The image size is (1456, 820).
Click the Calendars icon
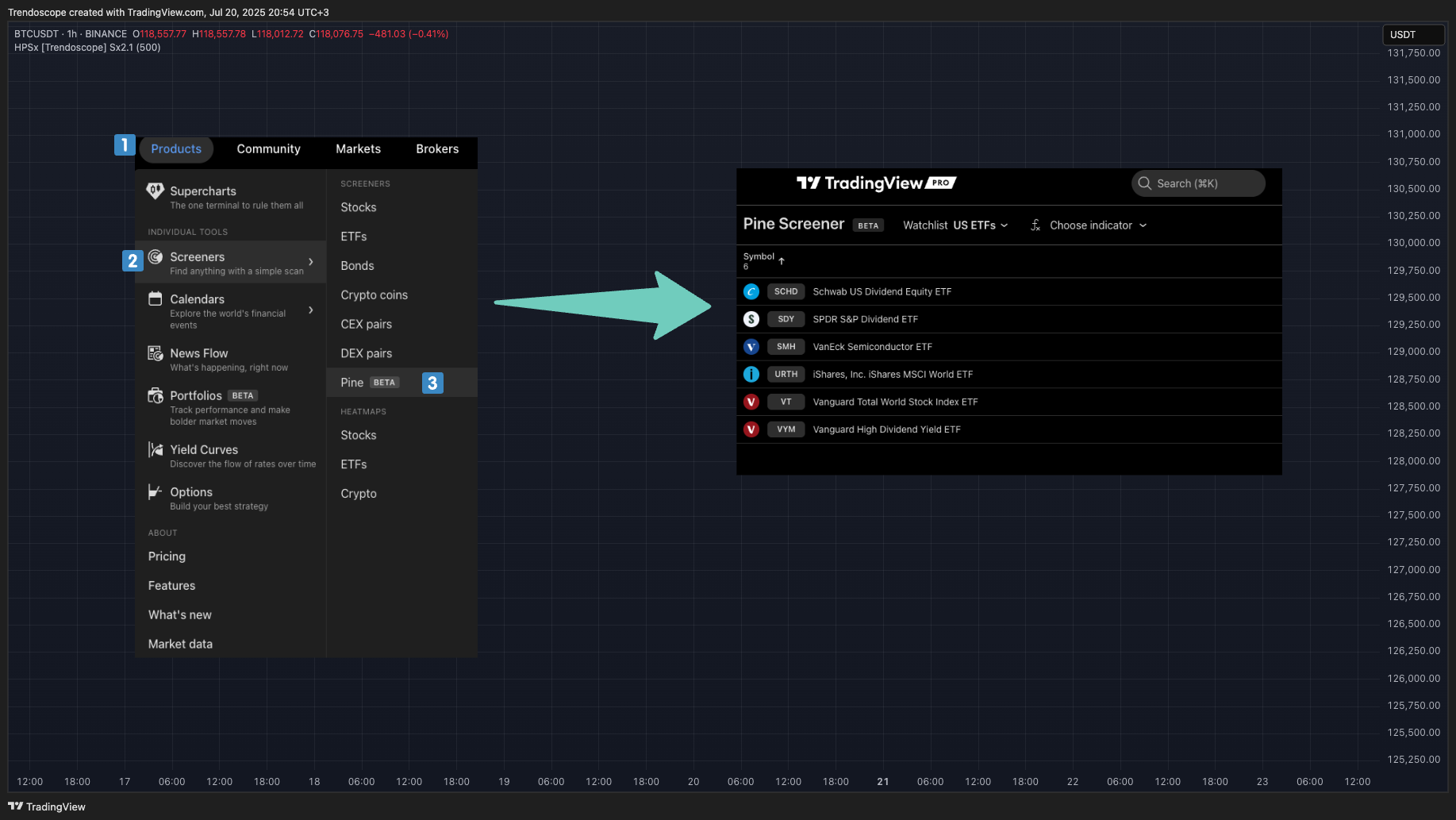tap(156, 299)
